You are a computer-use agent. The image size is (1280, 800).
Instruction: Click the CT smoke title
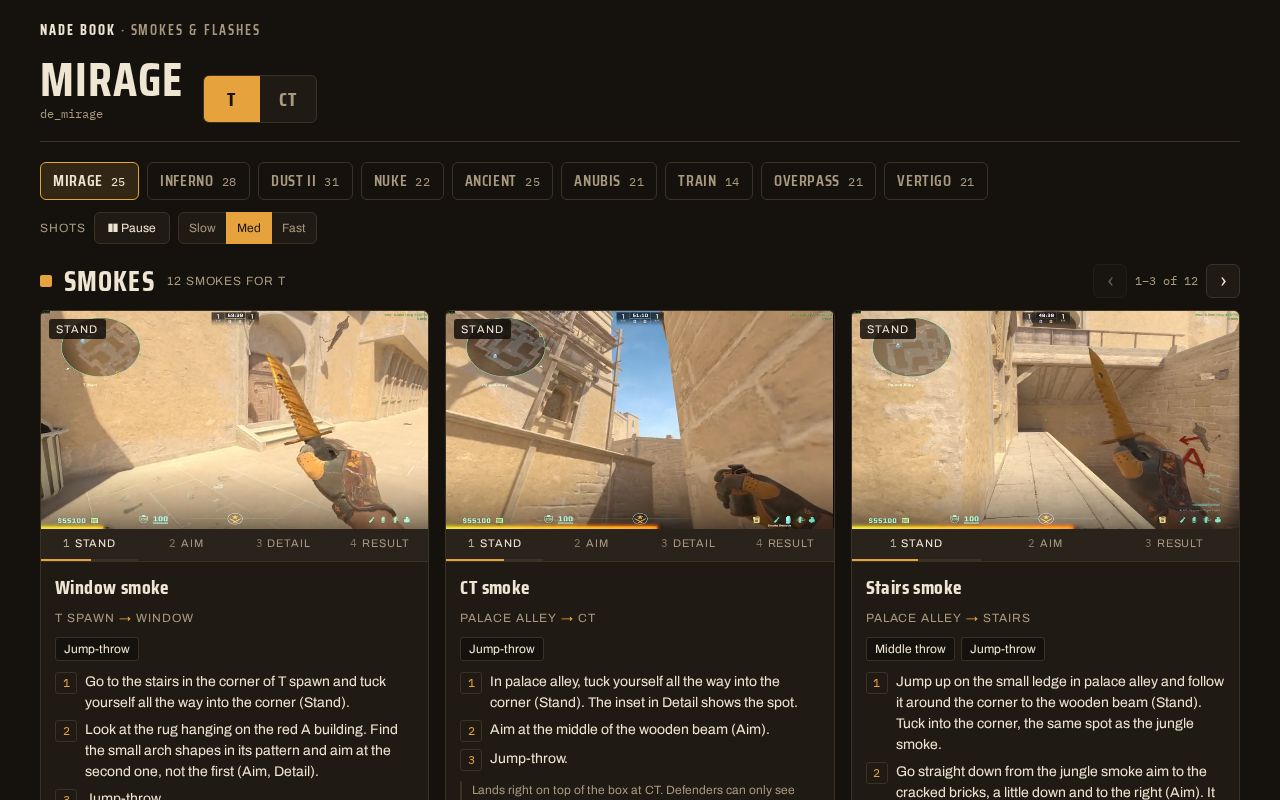(x=495, y=588)
